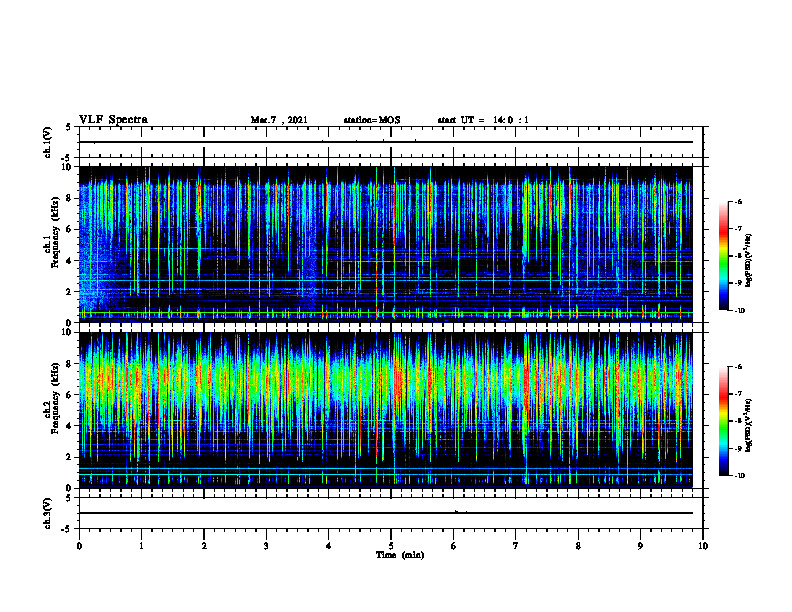The height and width of the screenshot is (612, 792).
Task: Click the ch.1 voltage waveform trace
Action: [x=386, y=142]
